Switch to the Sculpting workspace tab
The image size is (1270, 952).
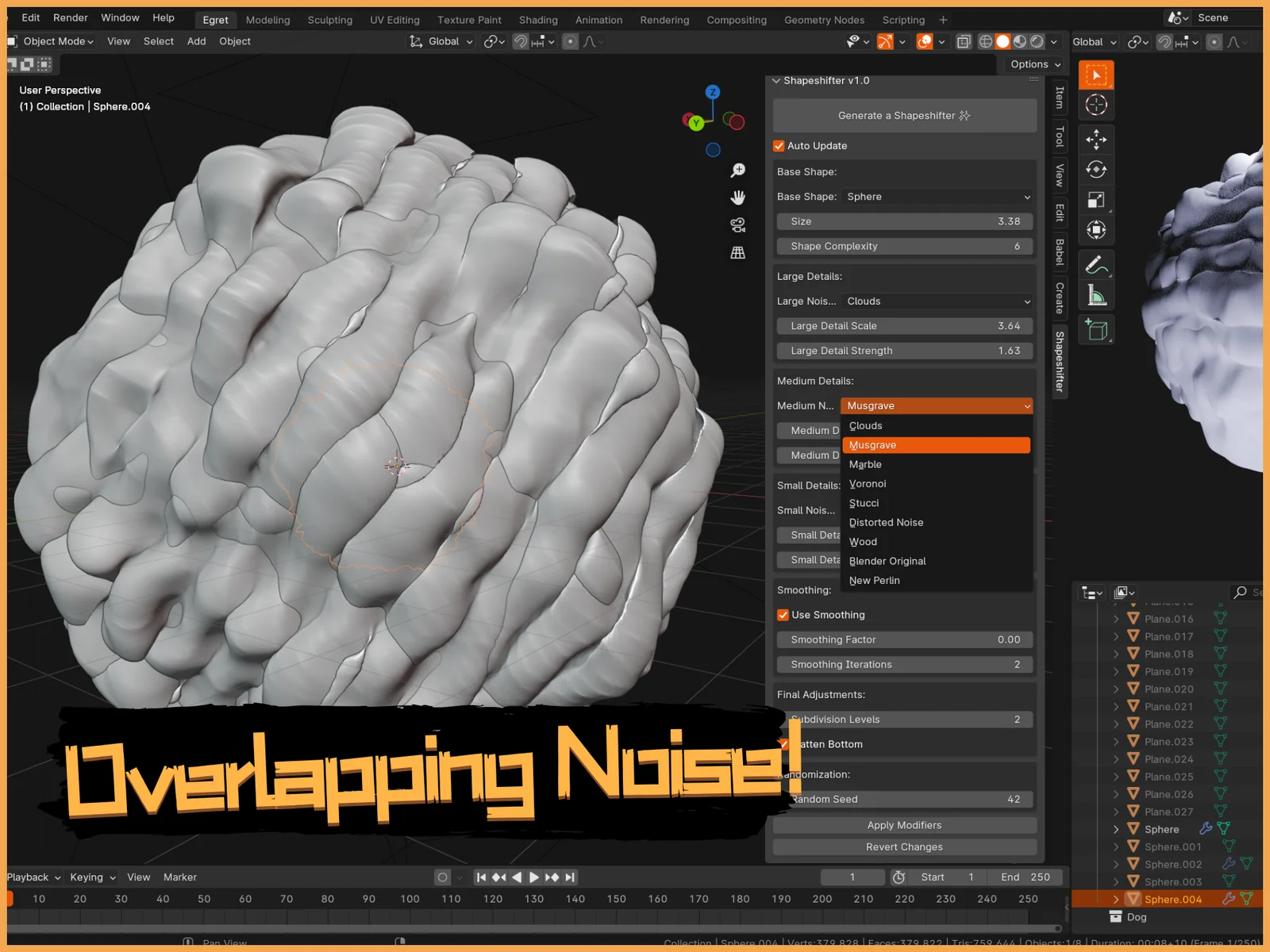point(330,20)
